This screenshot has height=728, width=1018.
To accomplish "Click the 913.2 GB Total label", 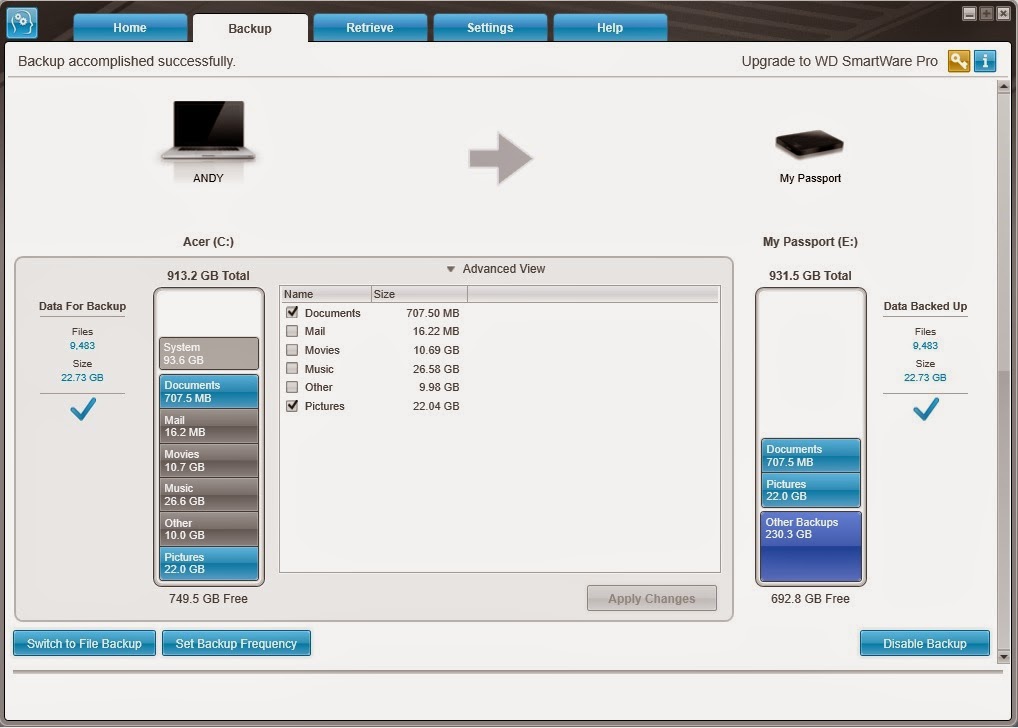I will (x=208, y=275).
